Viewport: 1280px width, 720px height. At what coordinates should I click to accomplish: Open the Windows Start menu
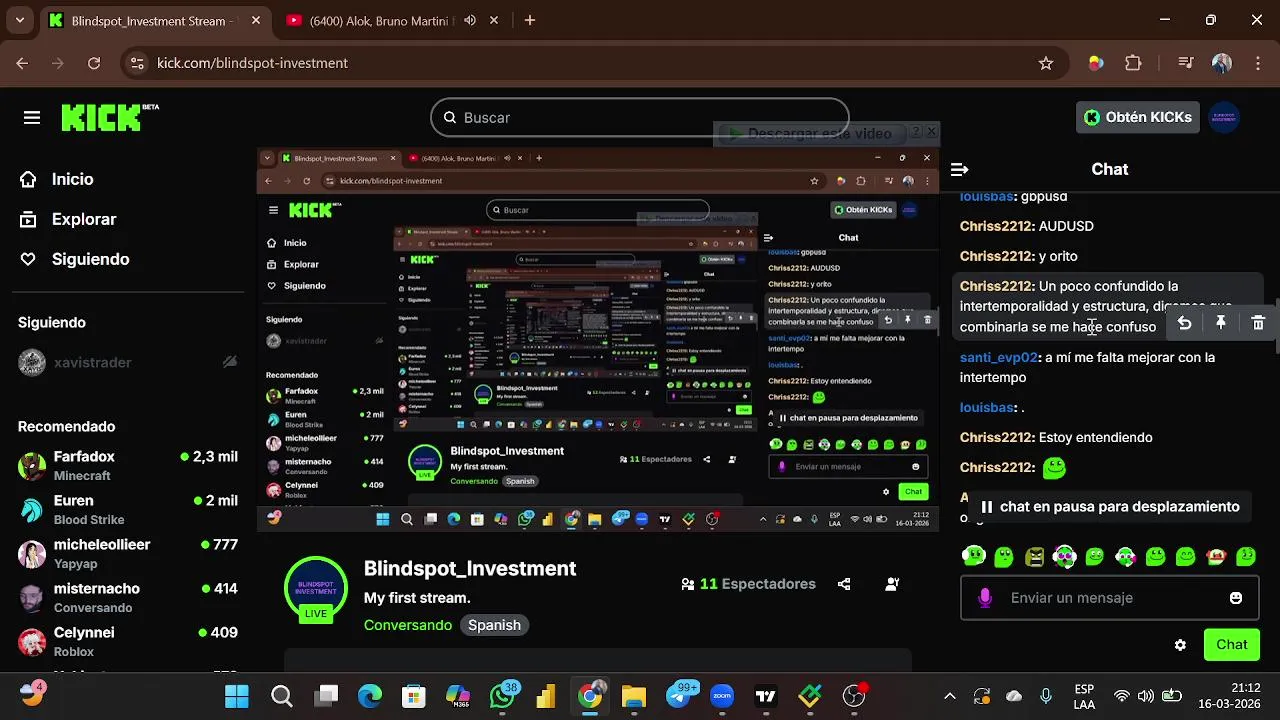tap(237, 696)
